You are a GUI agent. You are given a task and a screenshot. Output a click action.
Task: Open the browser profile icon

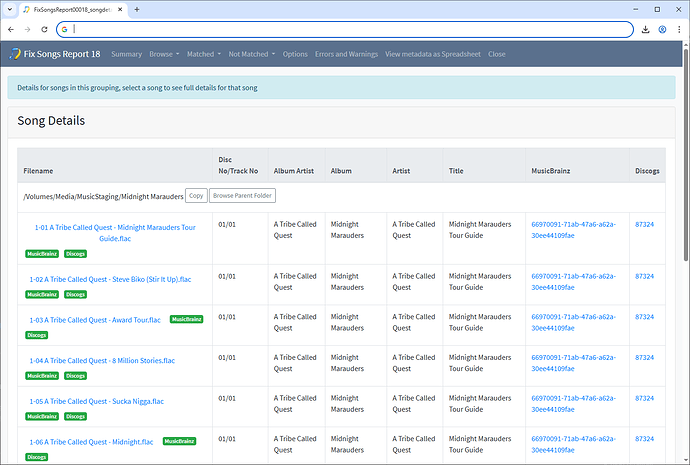click(662, 29)
